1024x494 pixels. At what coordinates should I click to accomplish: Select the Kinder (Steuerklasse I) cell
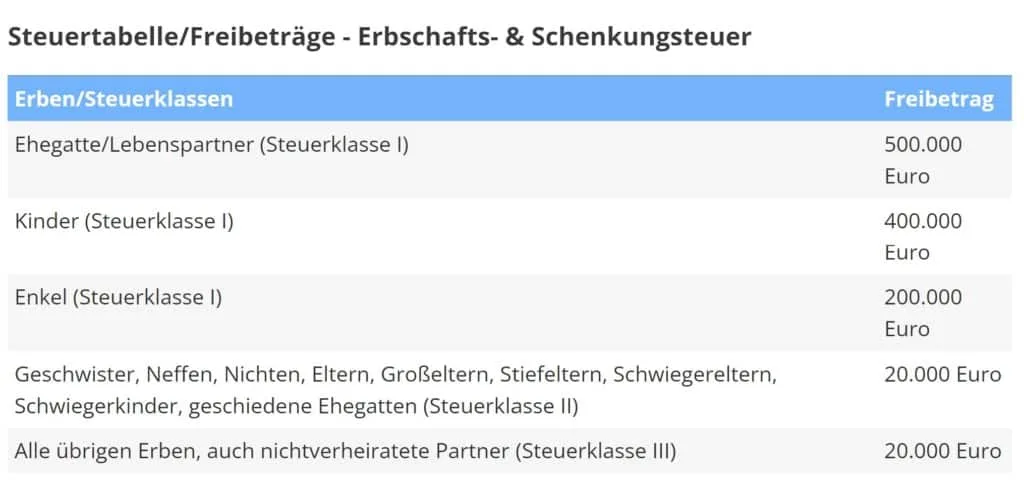(124, 222)
